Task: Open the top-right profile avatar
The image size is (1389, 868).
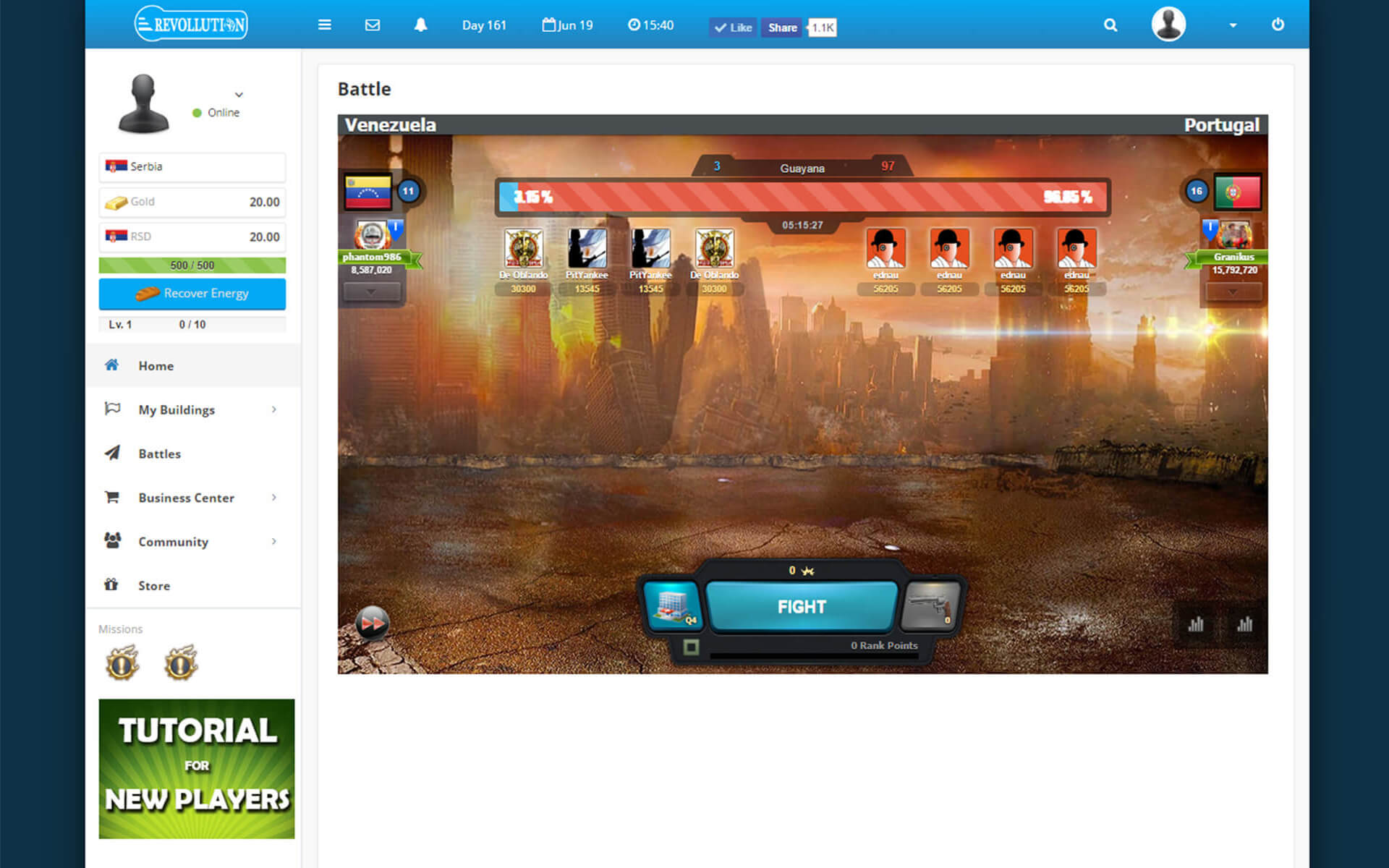Action: pyautogui.click(x=1168, y=25)
